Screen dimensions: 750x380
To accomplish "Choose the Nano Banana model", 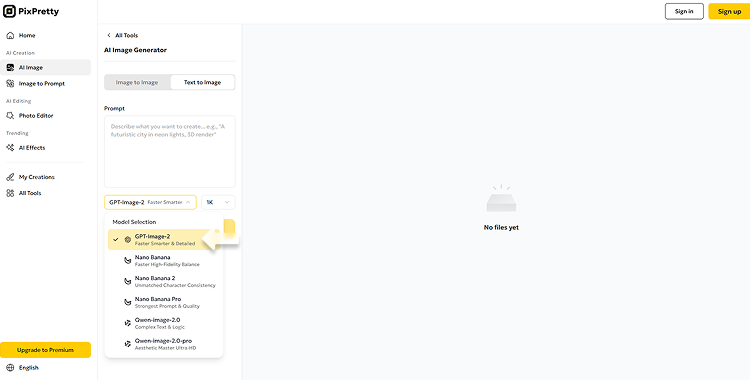I will 164,261.
